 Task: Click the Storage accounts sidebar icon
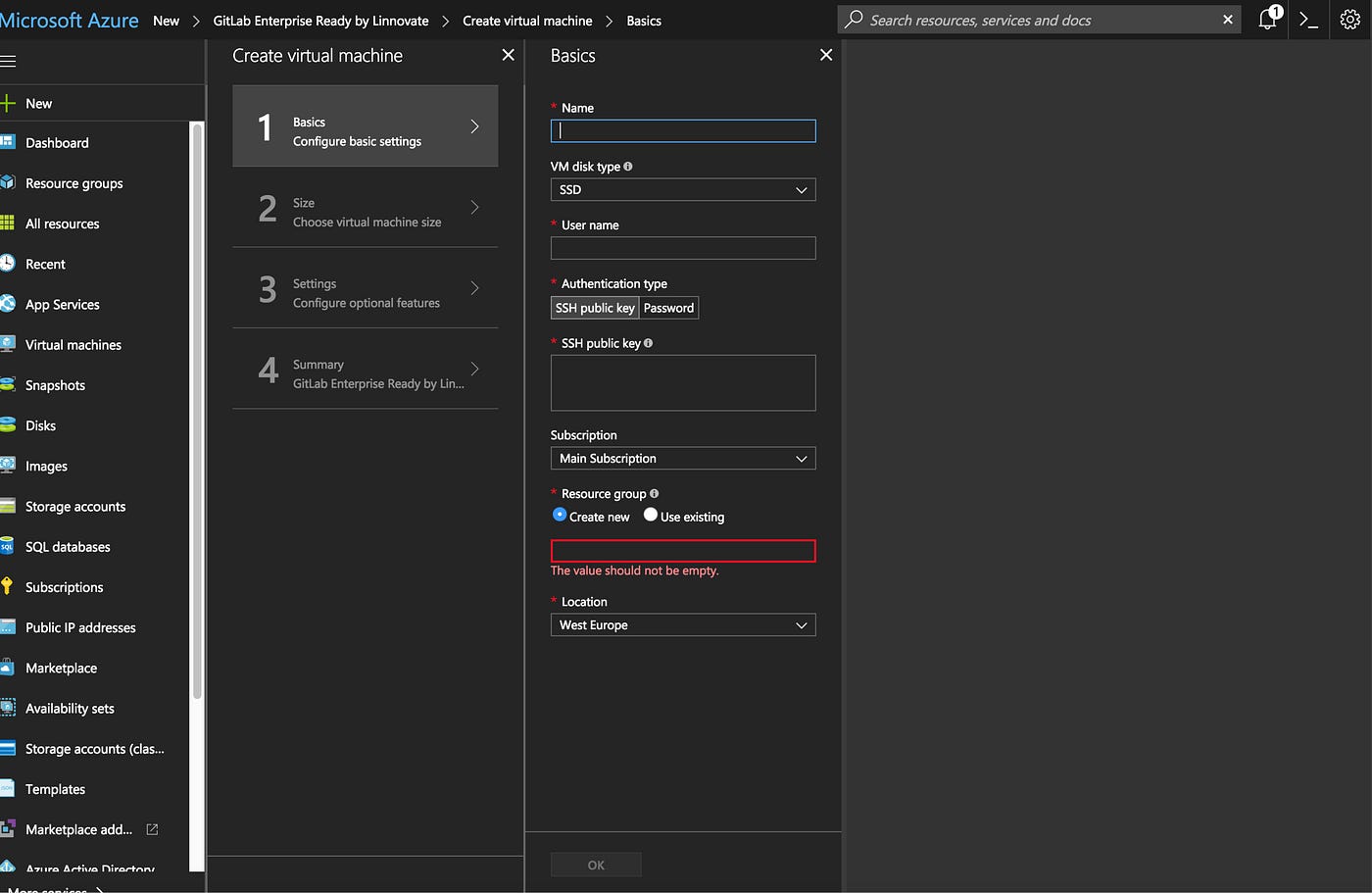point(8,507)
